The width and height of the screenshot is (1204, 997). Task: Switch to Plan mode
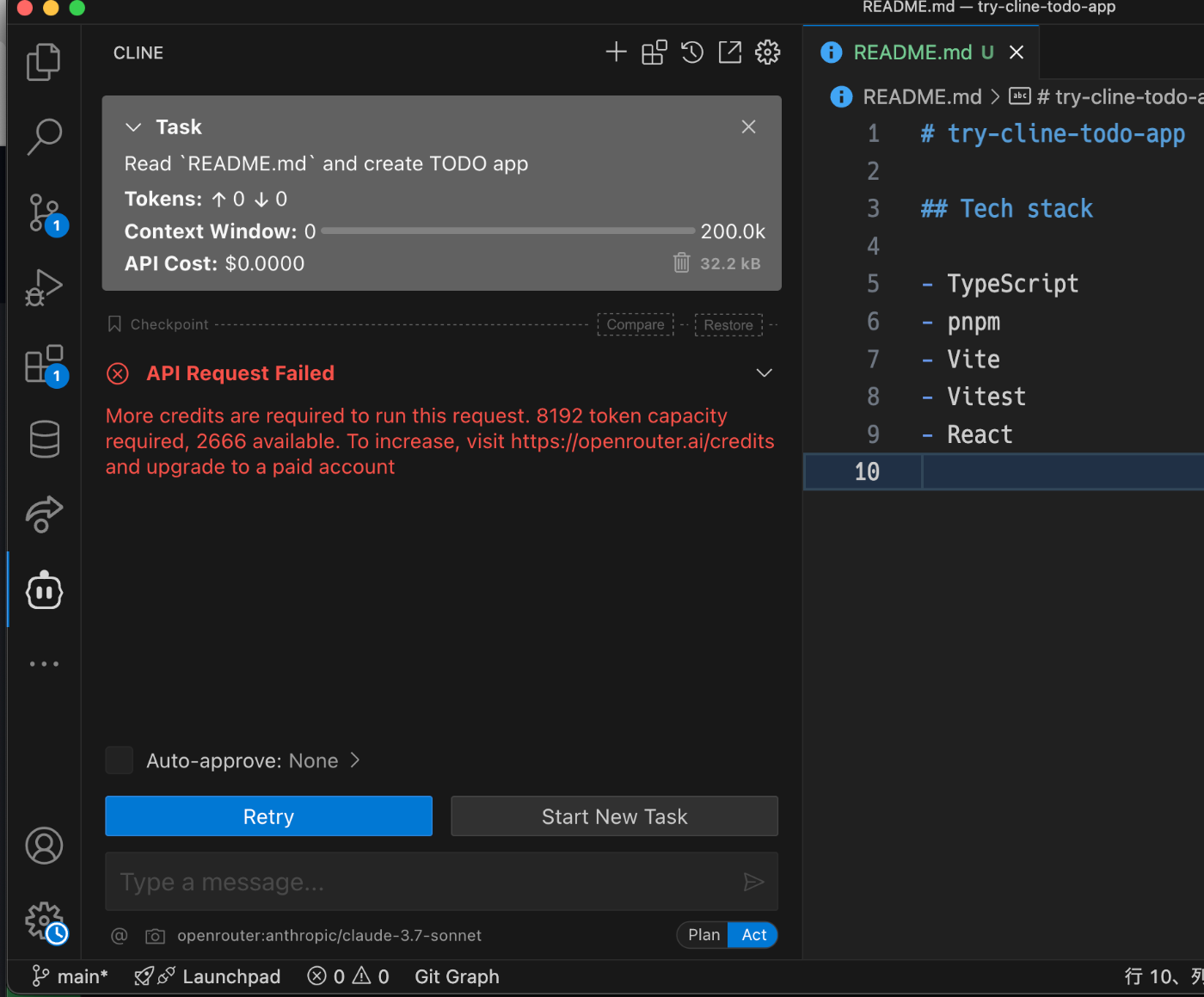(x=703, y=935)
